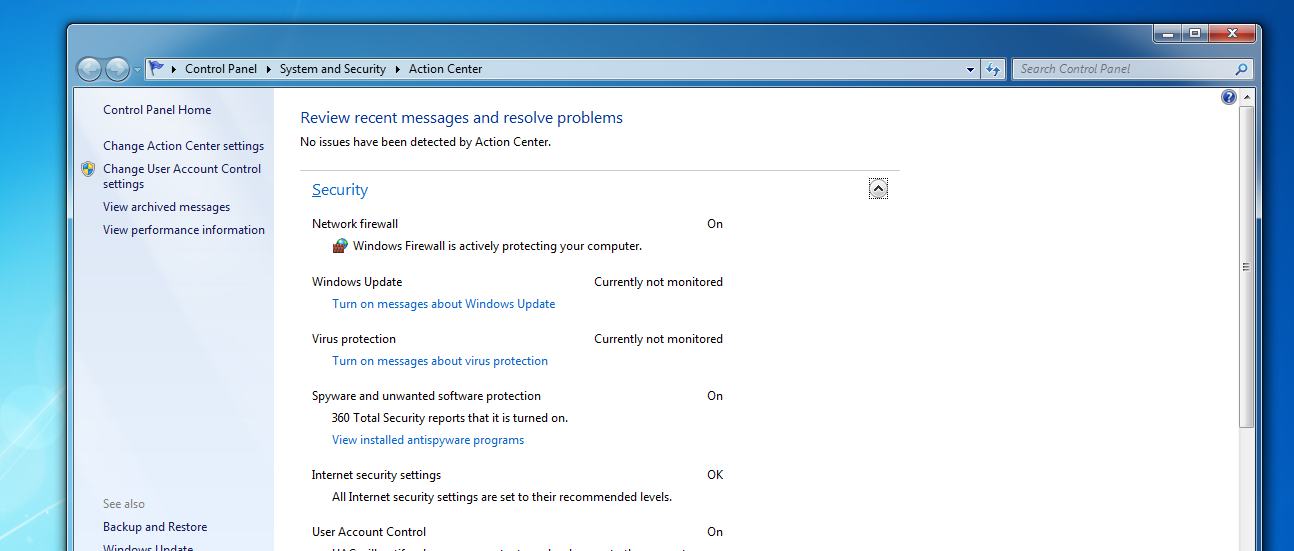Click the User Account Control label
This screenshot has height=551, width=1294.
point(369,532)
